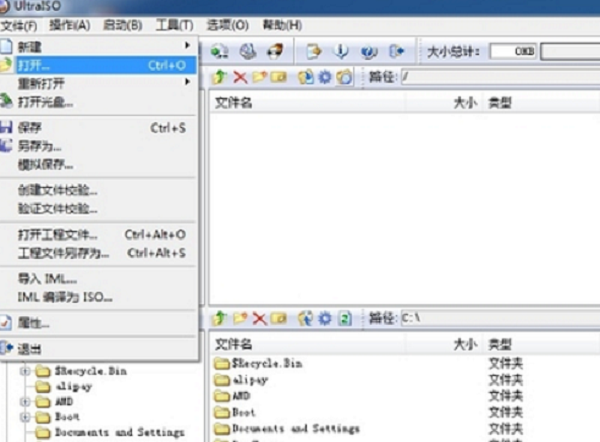The image size is (600, 442).
Task: Click last icon before the image path field
Action: point(344,77)
